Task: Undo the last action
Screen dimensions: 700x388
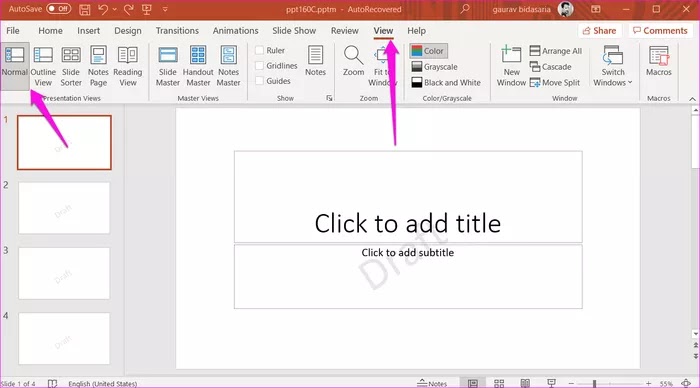Action: click(x=103, y=9)
